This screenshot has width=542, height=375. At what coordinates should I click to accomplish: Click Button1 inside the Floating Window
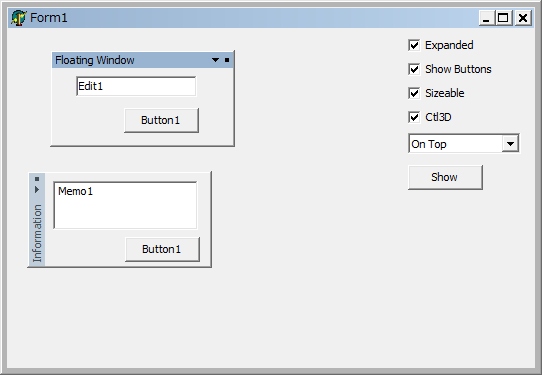click(161, 120)
